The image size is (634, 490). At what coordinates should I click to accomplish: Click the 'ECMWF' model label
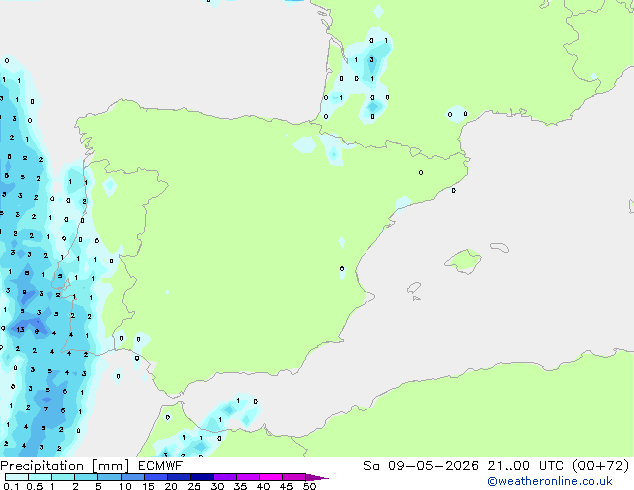(x=160, y=466)
